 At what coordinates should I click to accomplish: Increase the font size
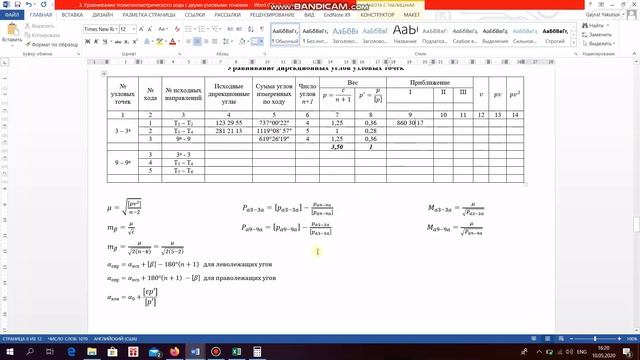click(x=141, y=29)
